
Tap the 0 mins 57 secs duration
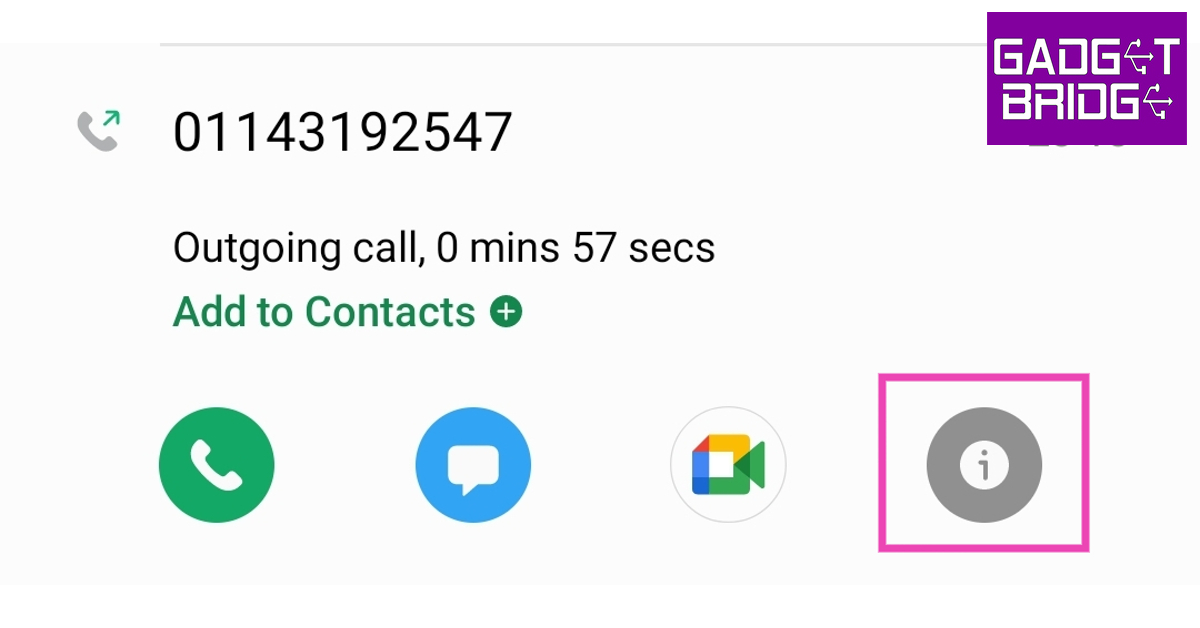pyautogui.click(x=576, y=247)
